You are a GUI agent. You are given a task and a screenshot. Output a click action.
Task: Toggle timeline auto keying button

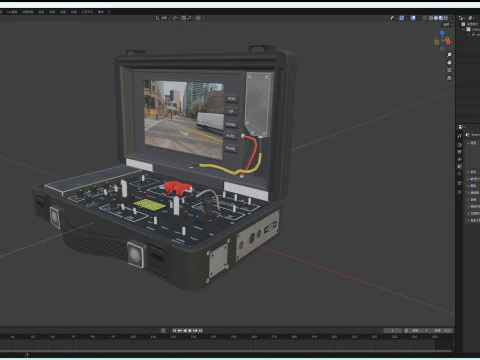pyautogui.click(x=163, y=331)
